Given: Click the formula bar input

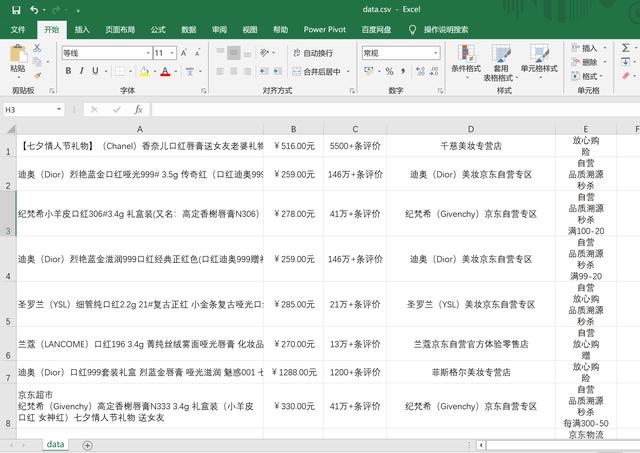Looking at the screenshot, I should click(395, 109).
